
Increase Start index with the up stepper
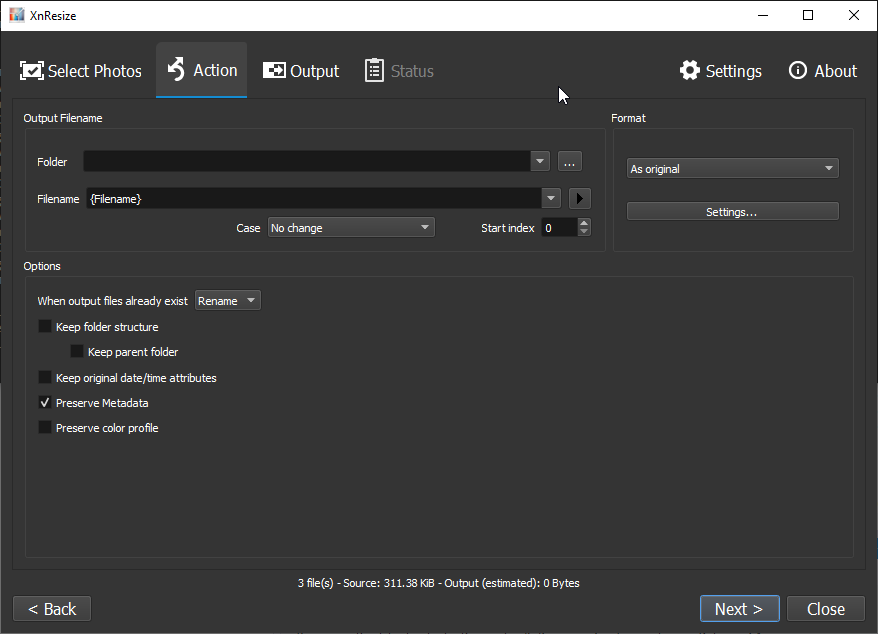(583, 222)
